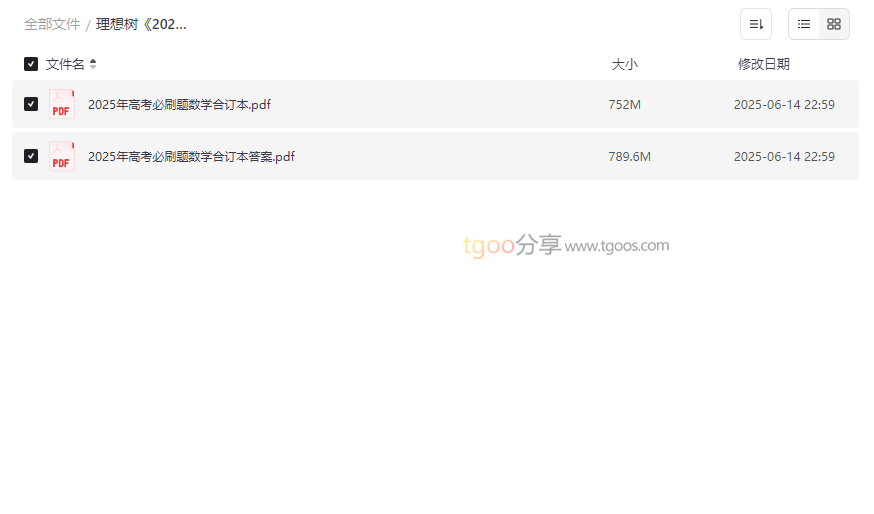
Task: Switch to list view layout
Action: tap(804, 24)
